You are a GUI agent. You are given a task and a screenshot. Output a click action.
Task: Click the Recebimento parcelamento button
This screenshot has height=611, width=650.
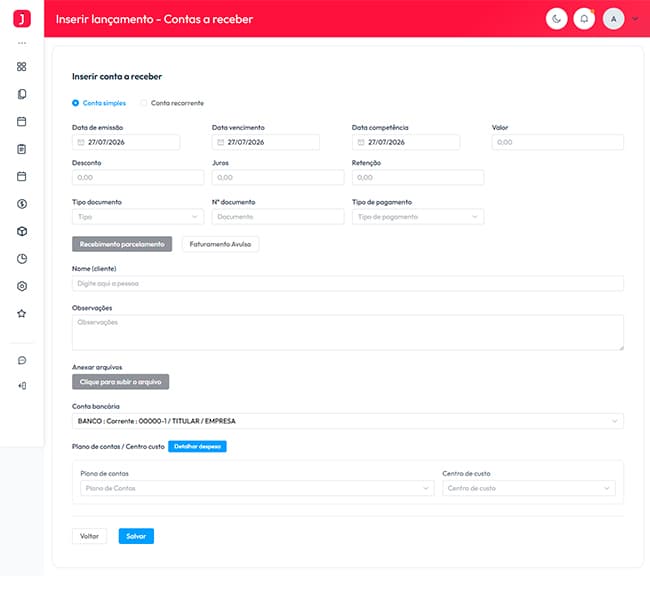122,244
